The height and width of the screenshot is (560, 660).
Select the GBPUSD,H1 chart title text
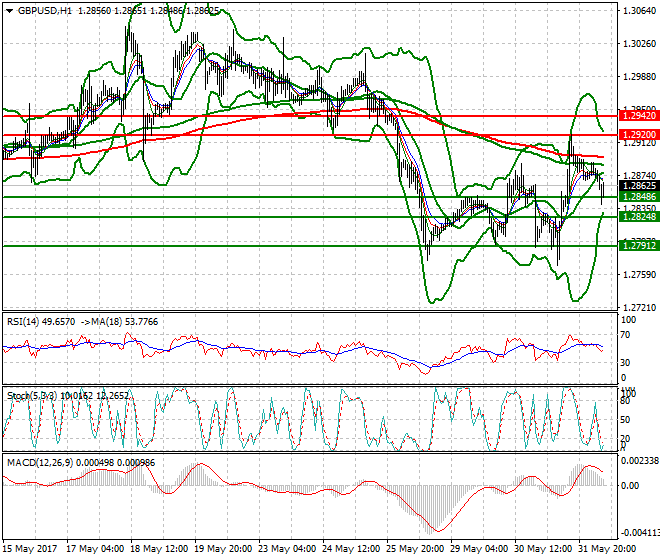point(45,11)
